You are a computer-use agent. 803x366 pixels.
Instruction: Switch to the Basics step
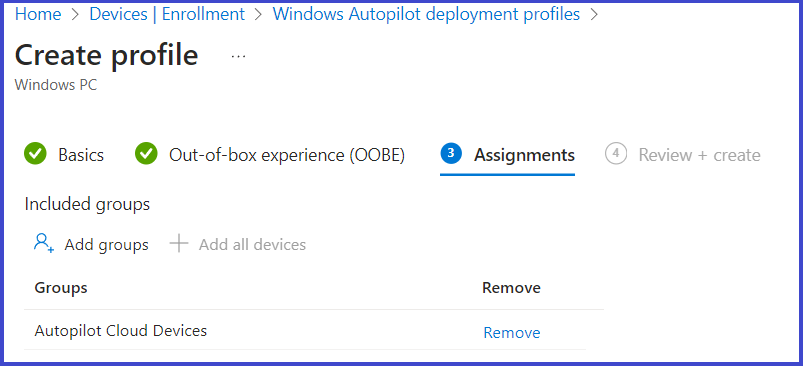[81, 155]
